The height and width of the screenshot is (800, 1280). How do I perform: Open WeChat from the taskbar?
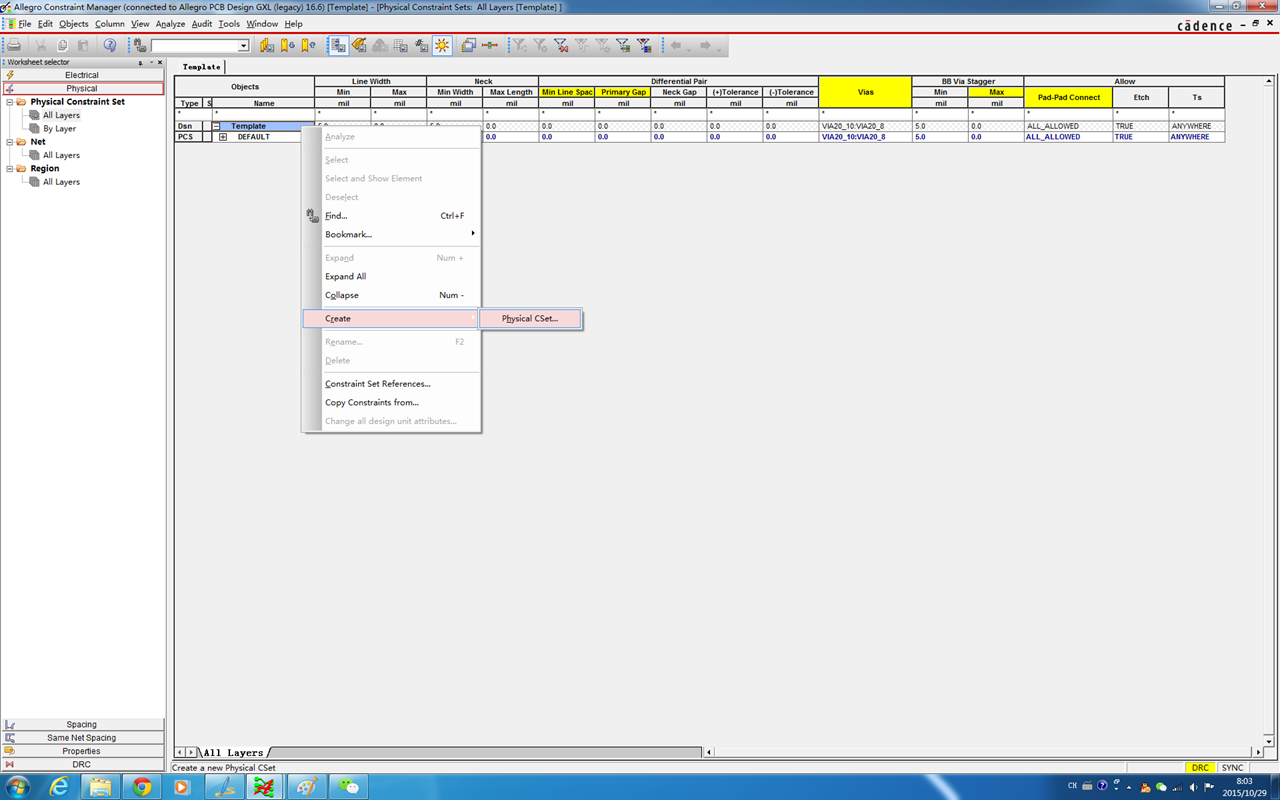[x=349, y=787]
